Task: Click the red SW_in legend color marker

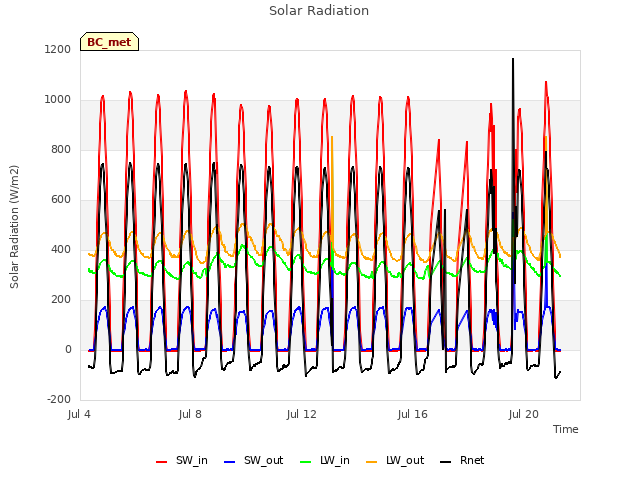Action: (162, 462)
